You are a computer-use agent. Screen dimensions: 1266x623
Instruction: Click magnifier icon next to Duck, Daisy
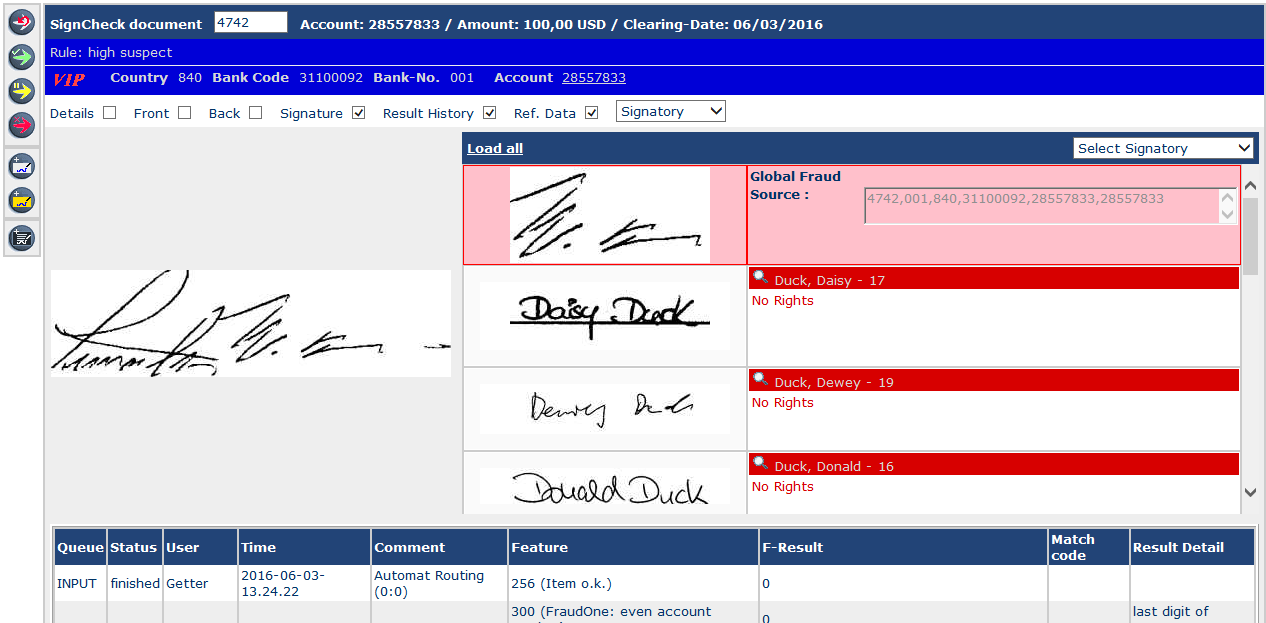[x=761, y=279]
